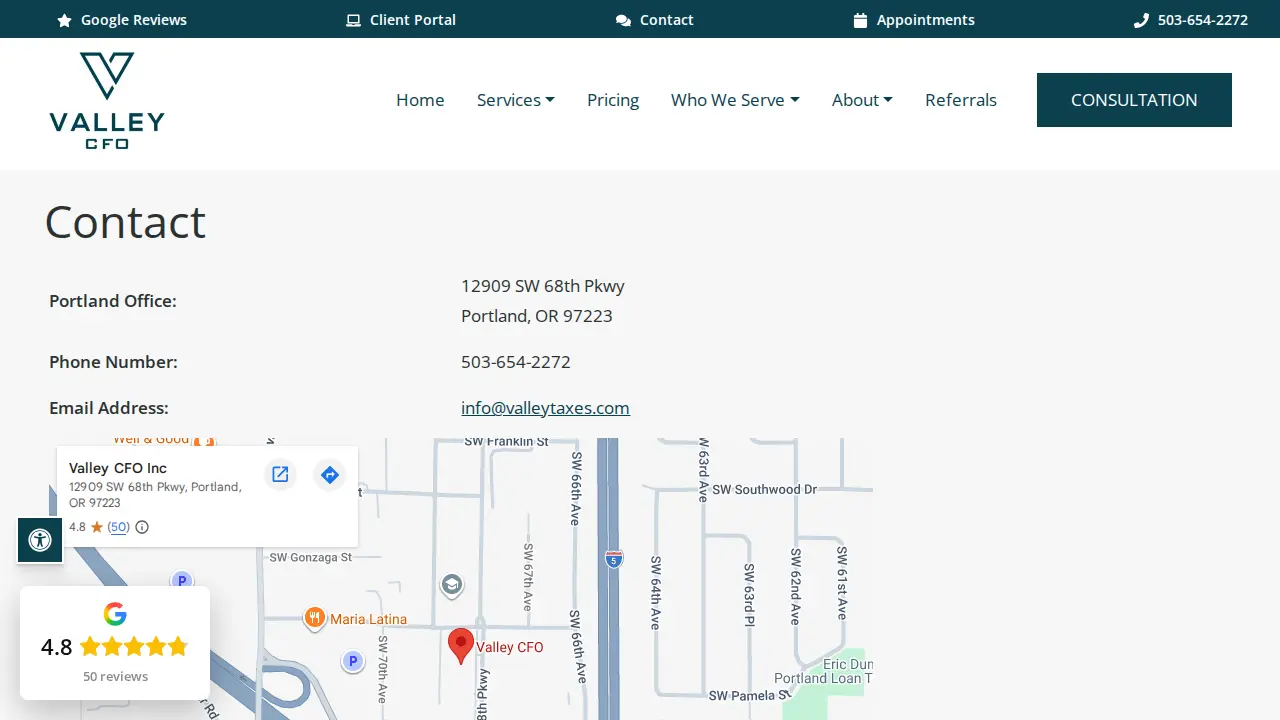Click the Google G logo in reviews badge

(x=115, y=614)
